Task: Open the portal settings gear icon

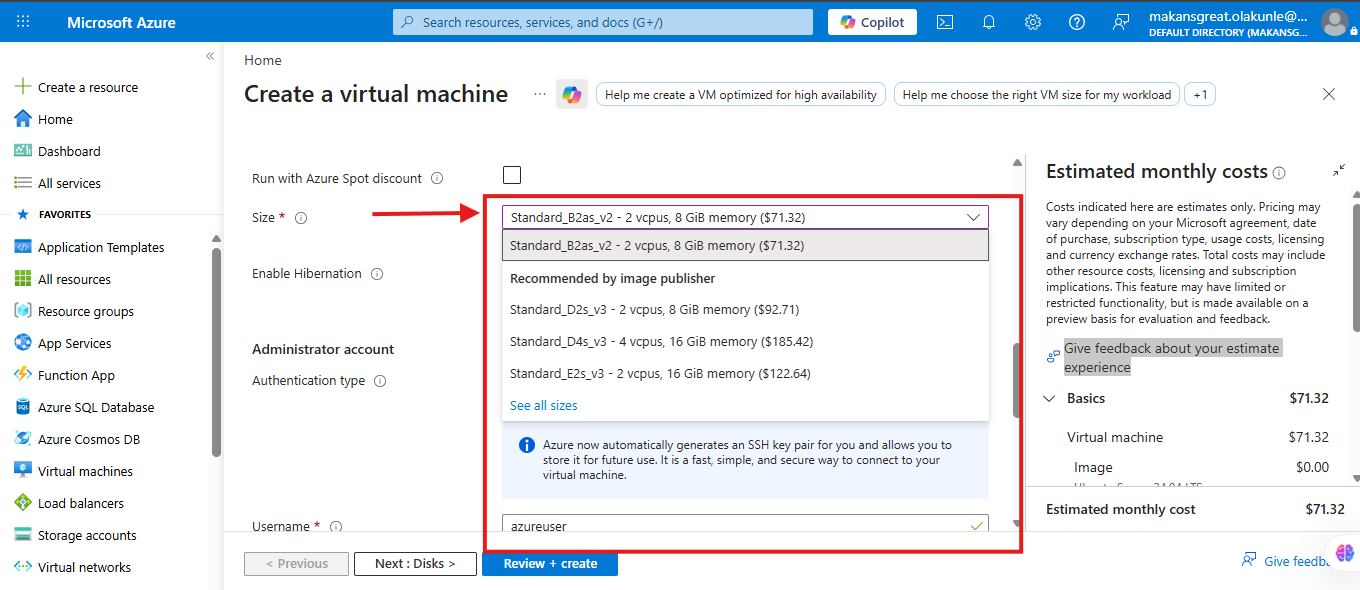Action: point(1033,22)
